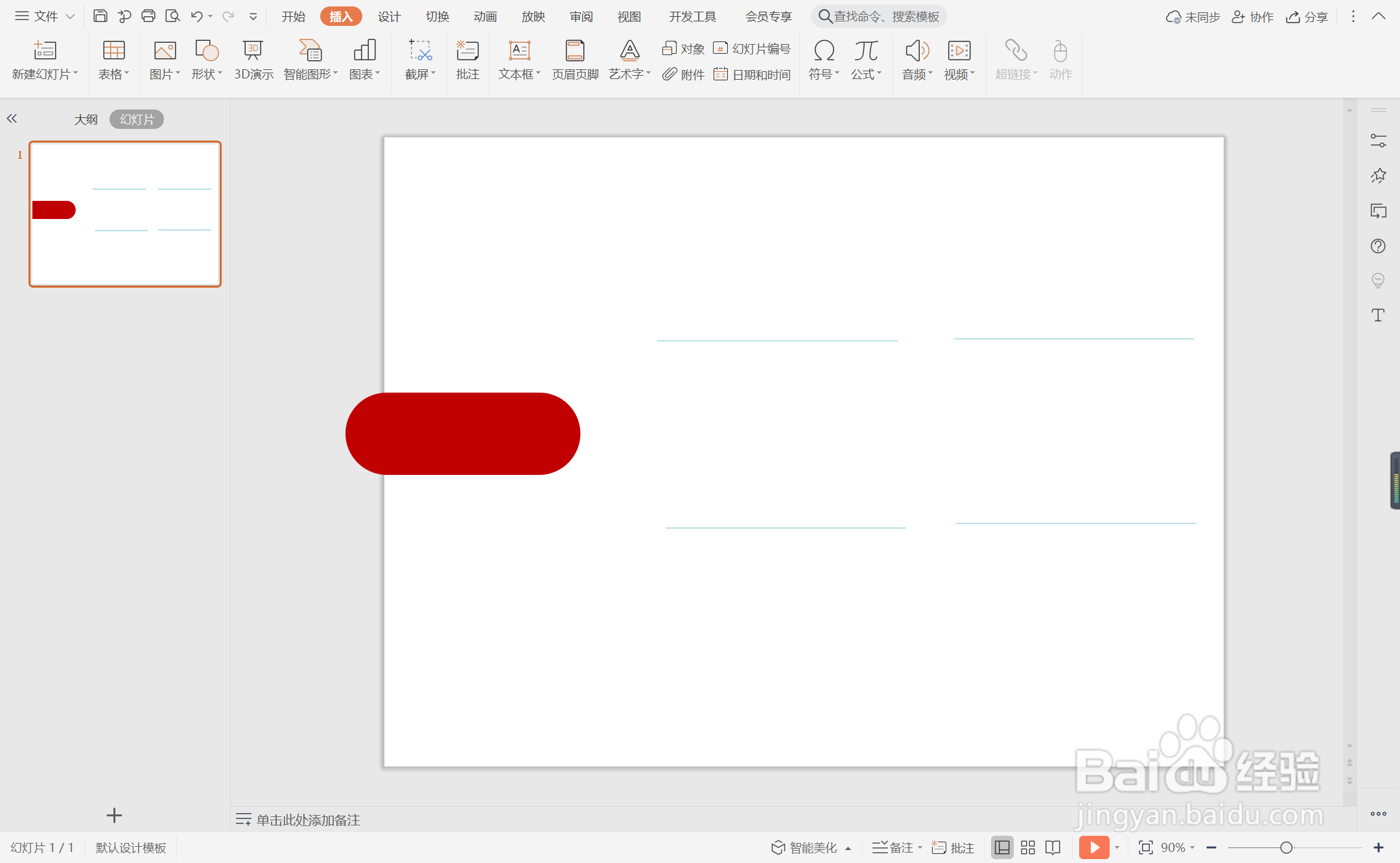
Task: Insert 幻灯片编号 slide number
Action: (752, 49)
